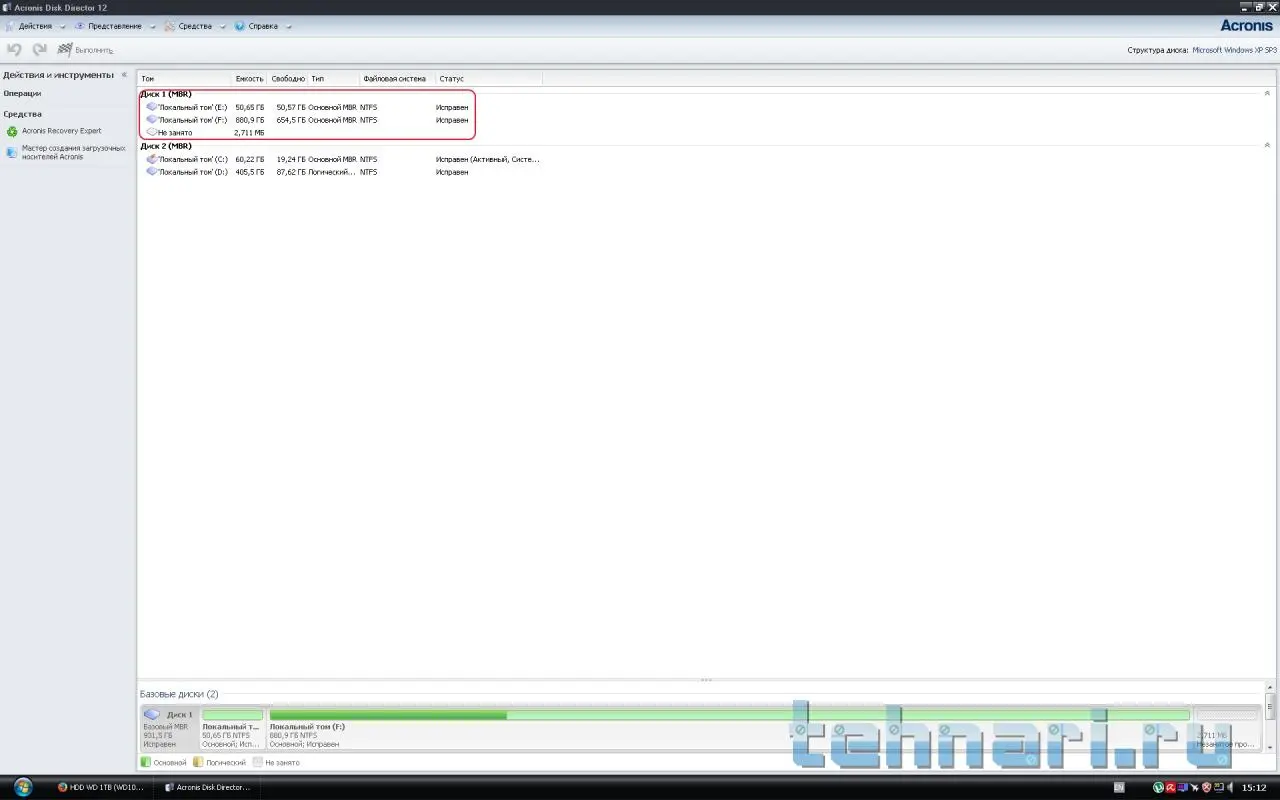Click the uTorrent tray icon

(1158, 787)
